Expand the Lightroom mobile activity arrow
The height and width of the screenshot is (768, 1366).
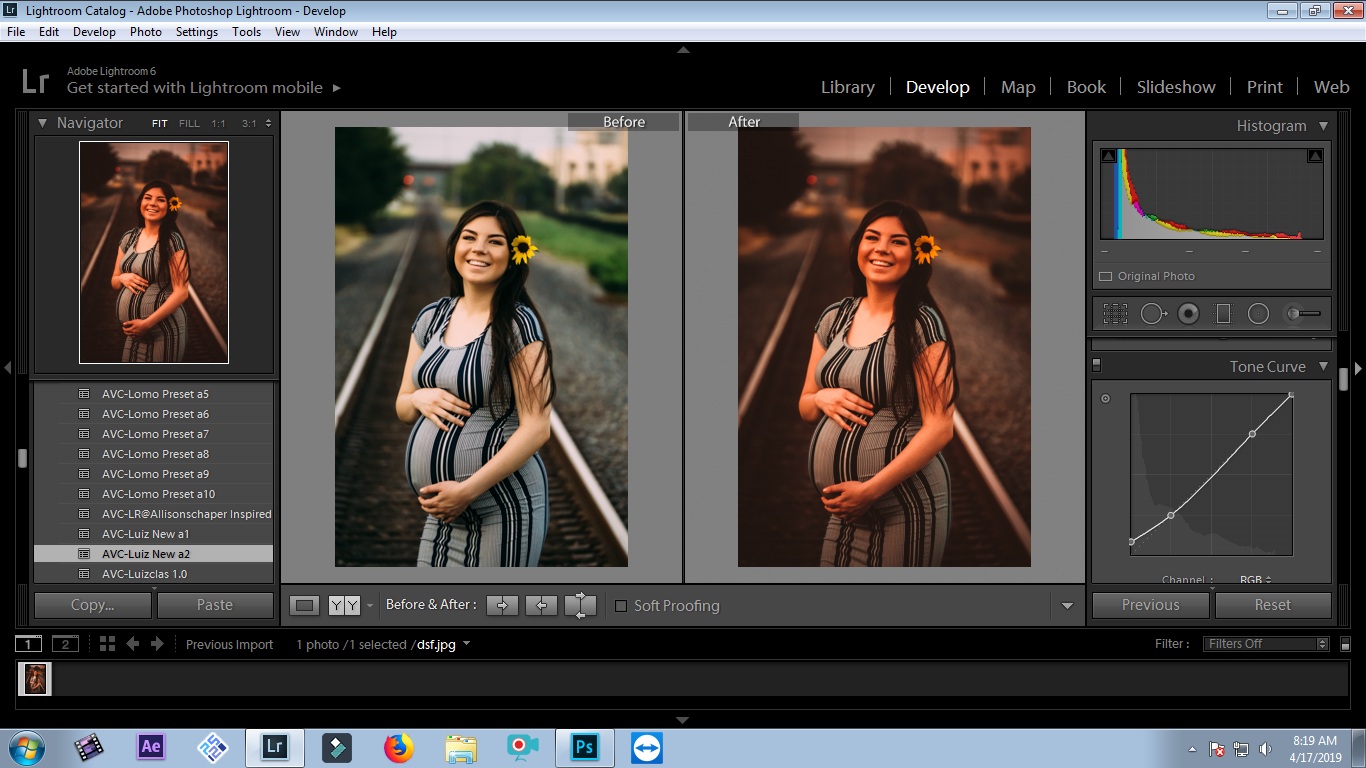337,88
